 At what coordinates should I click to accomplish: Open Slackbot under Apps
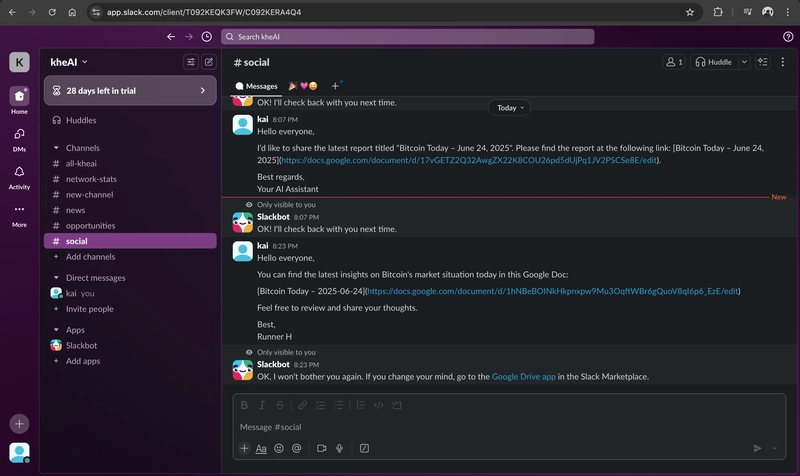pyautogui.click(x=130, y=345)
